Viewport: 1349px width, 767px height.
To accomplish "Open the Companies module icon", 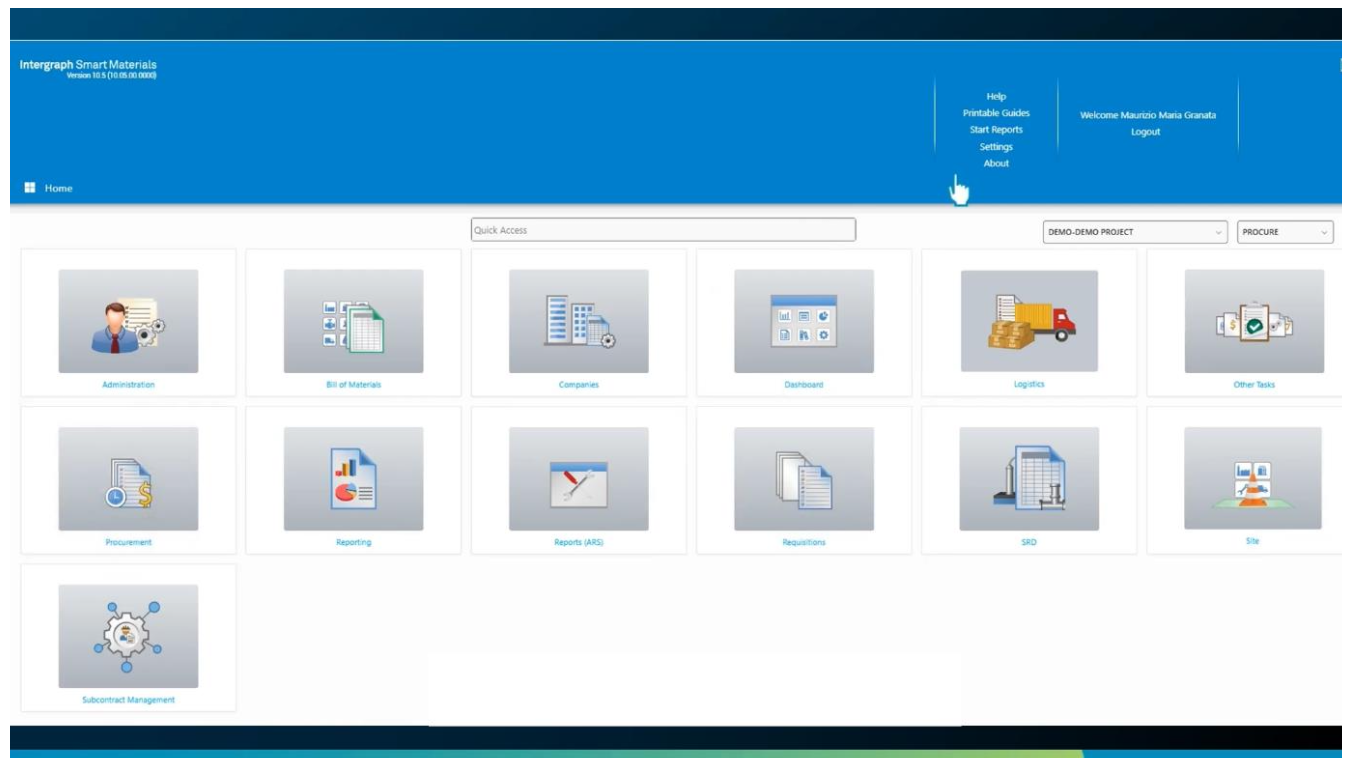I will pyautogui.click(x=578, y=321).
